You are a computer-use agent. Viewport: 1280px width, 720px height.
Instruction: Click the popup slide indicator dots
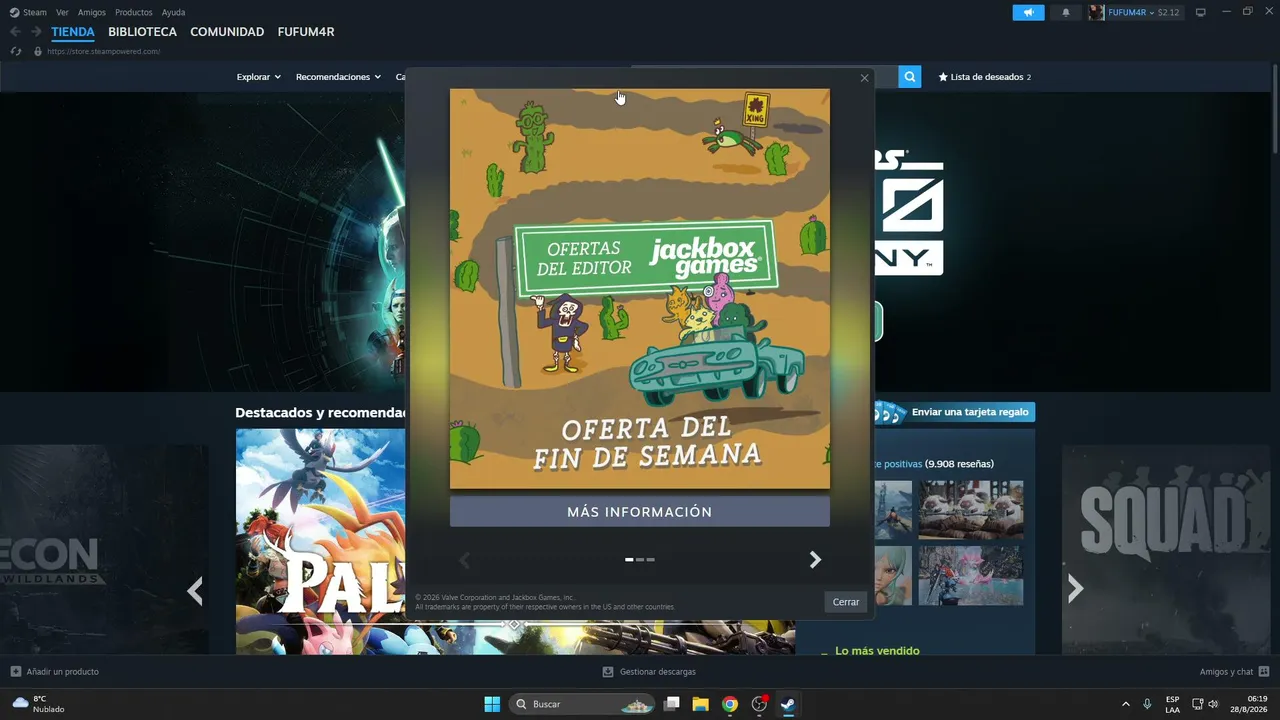[x=640, y=560]
